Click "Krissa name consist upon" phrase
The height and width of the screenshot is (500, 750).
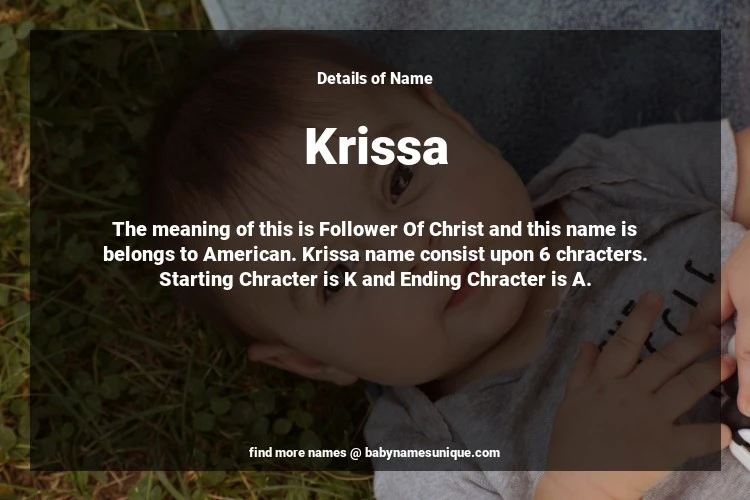tap(418, 254)
